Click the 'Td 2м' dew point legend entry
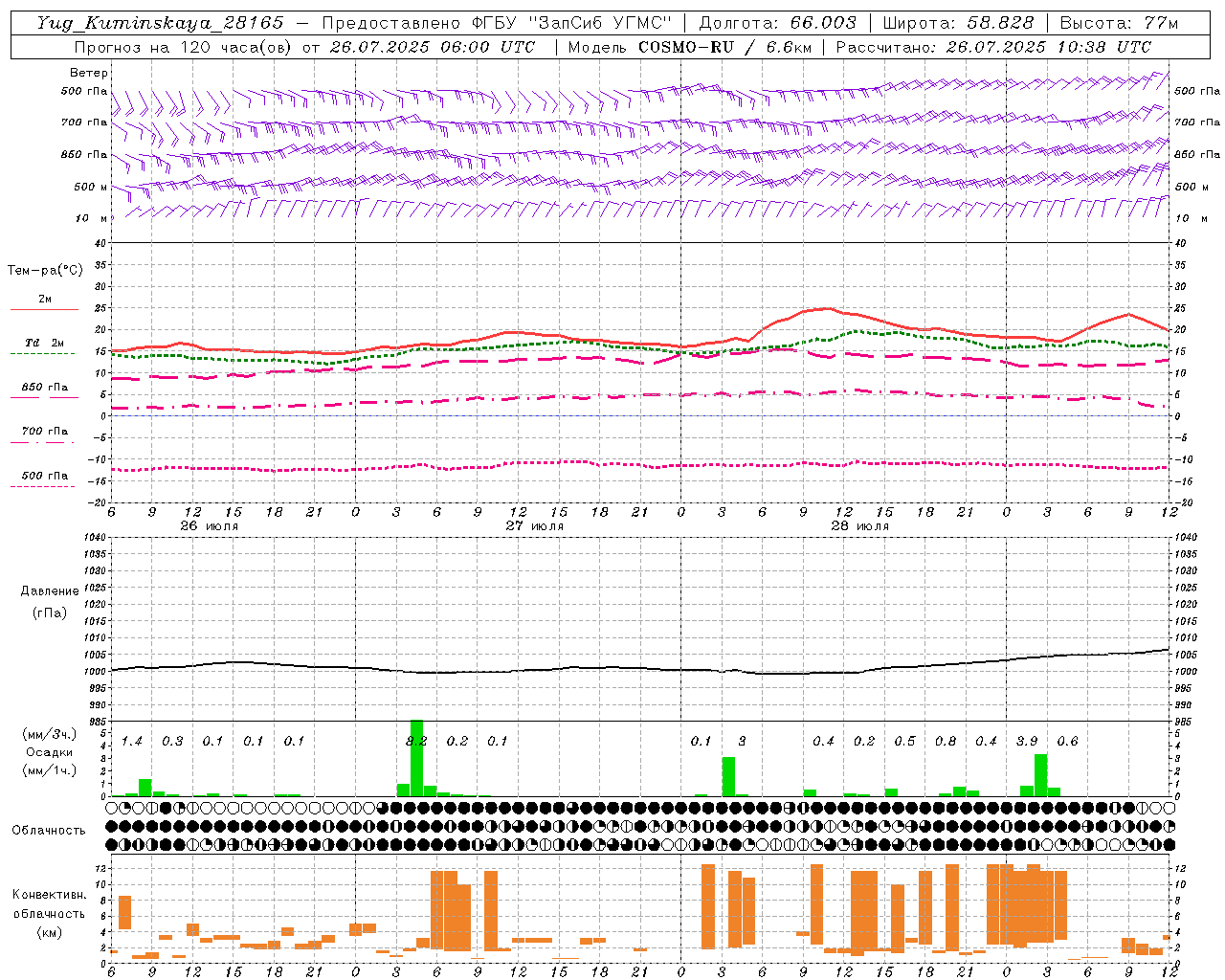Screen dimensions: 1225x980 [44, 343]
